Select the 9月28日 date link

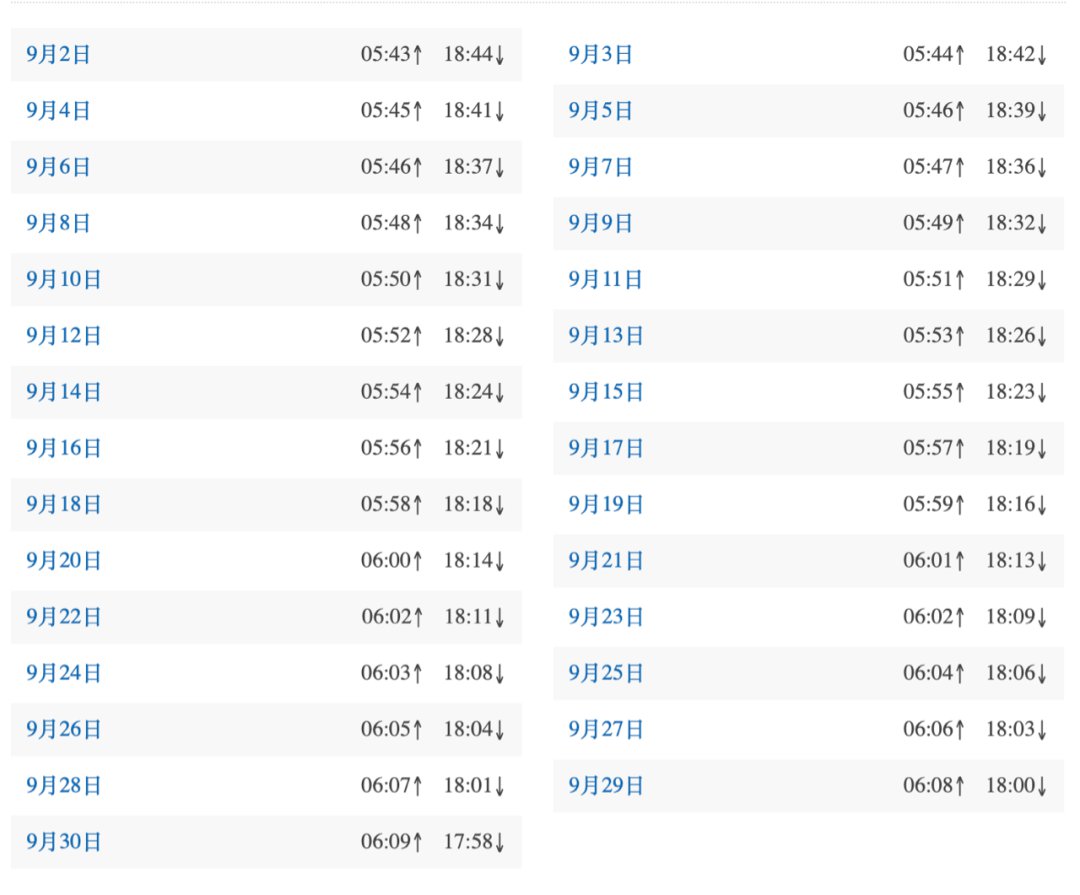pyautogui.click(x=64, y=785)
